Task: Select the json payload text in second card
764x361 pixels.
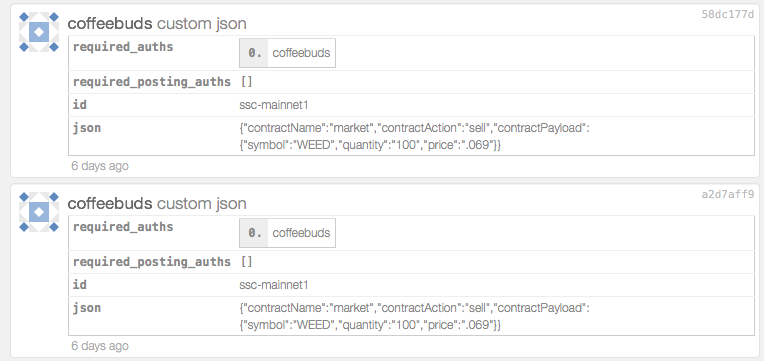Action: [414, 316]
